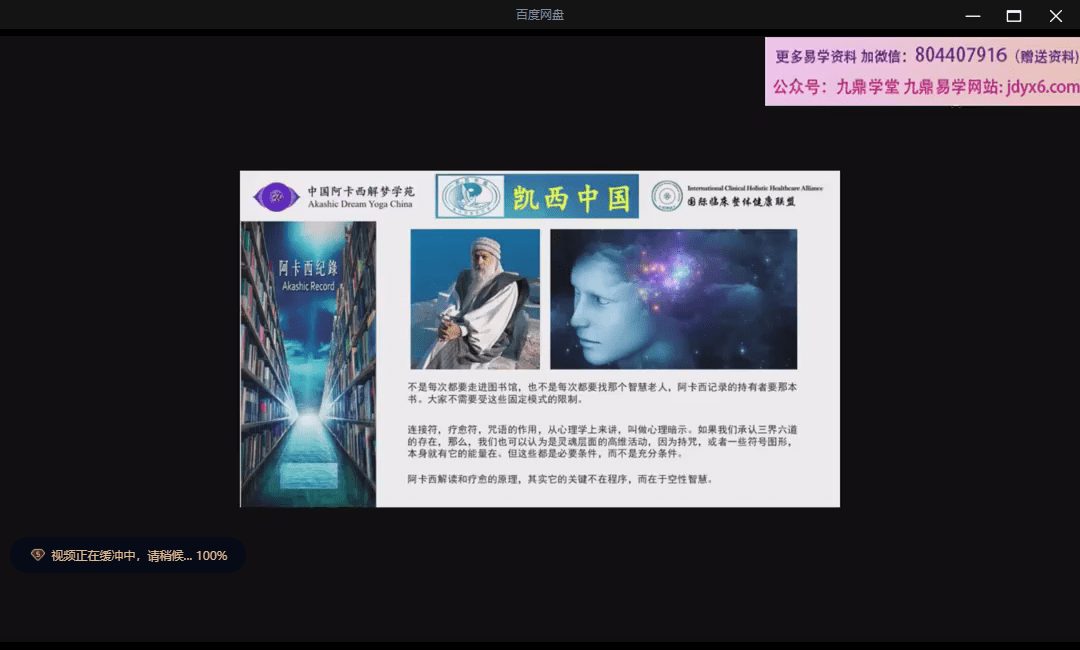Screen dimensions: 1080x650
Task: Click the WeChat number 804407916 in banner
Action: coord(960,55)
